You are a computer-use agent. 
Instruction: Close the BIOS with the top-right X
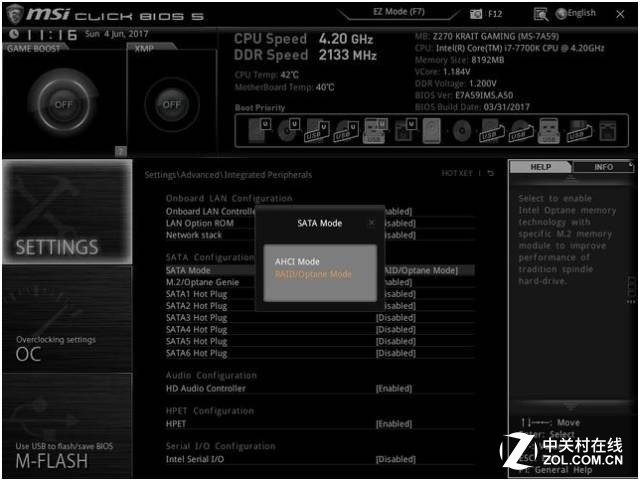point(620,14)
